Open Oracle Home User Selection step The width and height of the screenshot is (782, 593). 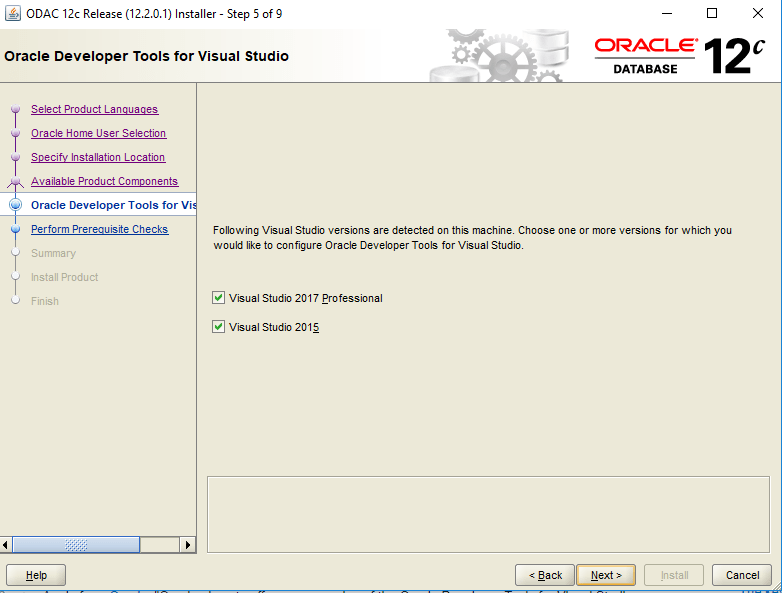98,133
